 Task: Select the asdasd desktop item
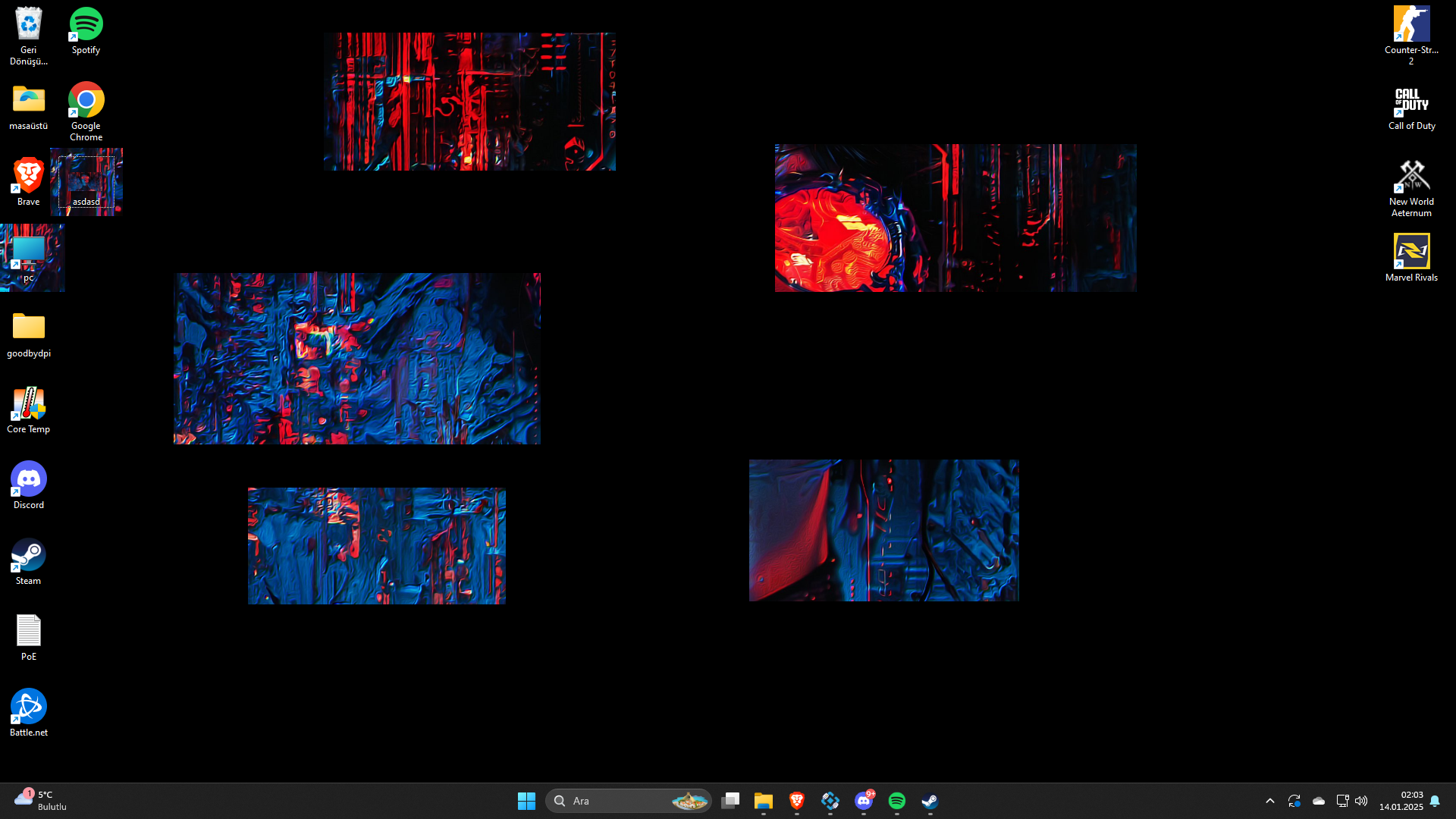86,182
